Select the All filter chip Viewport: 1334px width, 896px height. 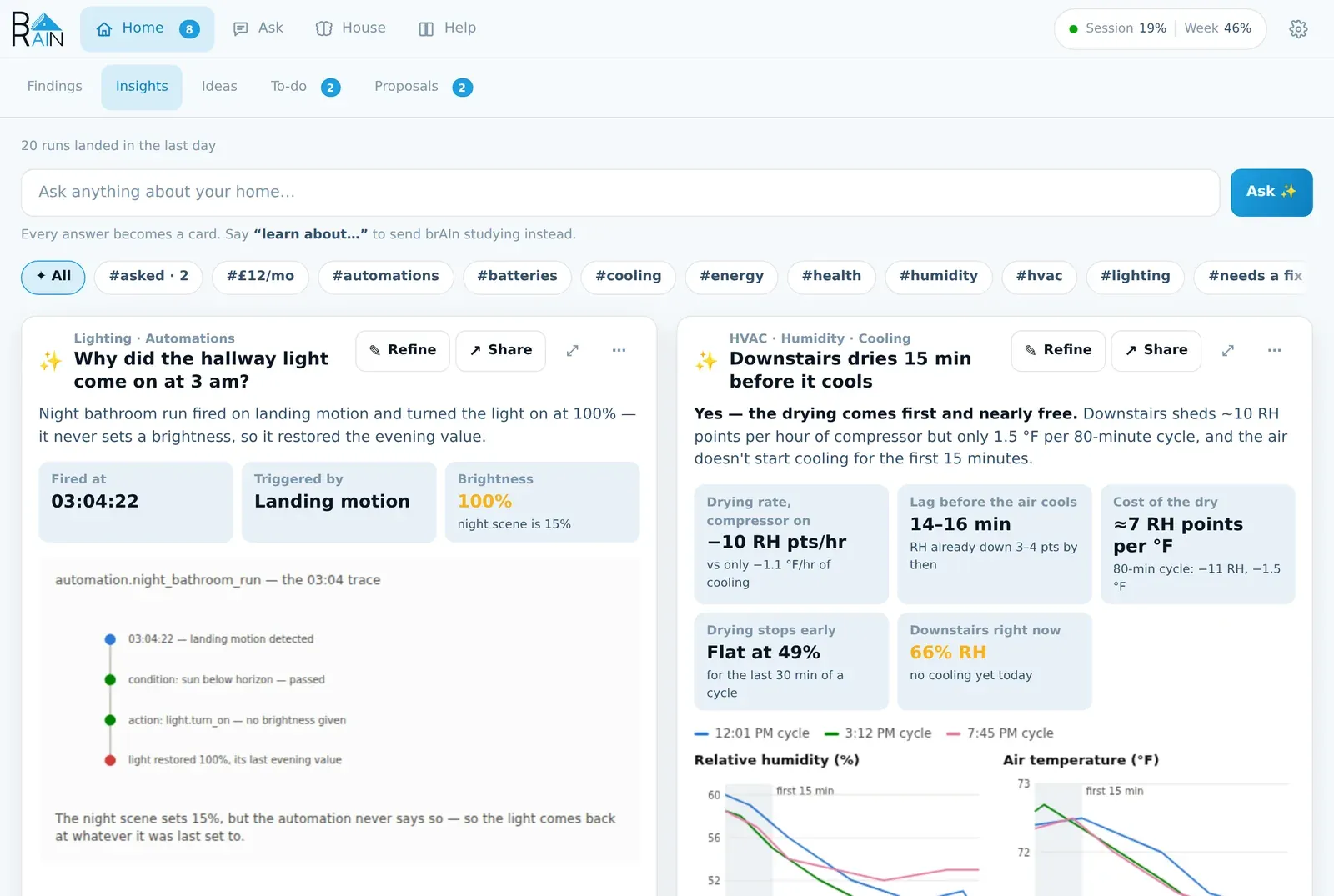click(x=53, y=277)
